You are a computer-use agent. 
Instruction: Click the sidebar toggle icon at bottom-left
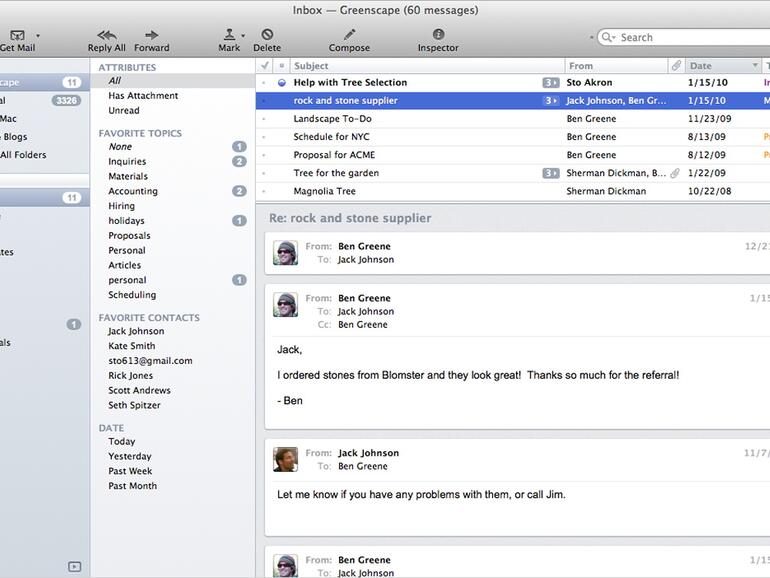point(74,566)
